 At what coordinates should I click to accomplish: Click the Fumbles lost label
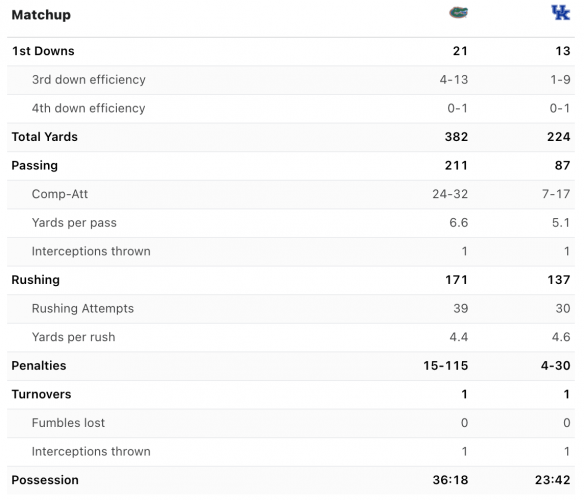tap(69, 423)
